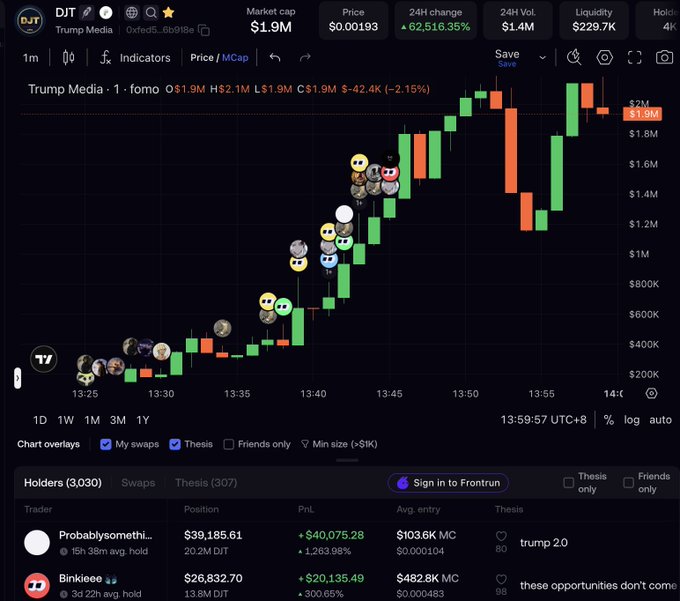Open the 13:59:57 UTC+8 timezone menu

pyautogui.click(x=543, y=420)
